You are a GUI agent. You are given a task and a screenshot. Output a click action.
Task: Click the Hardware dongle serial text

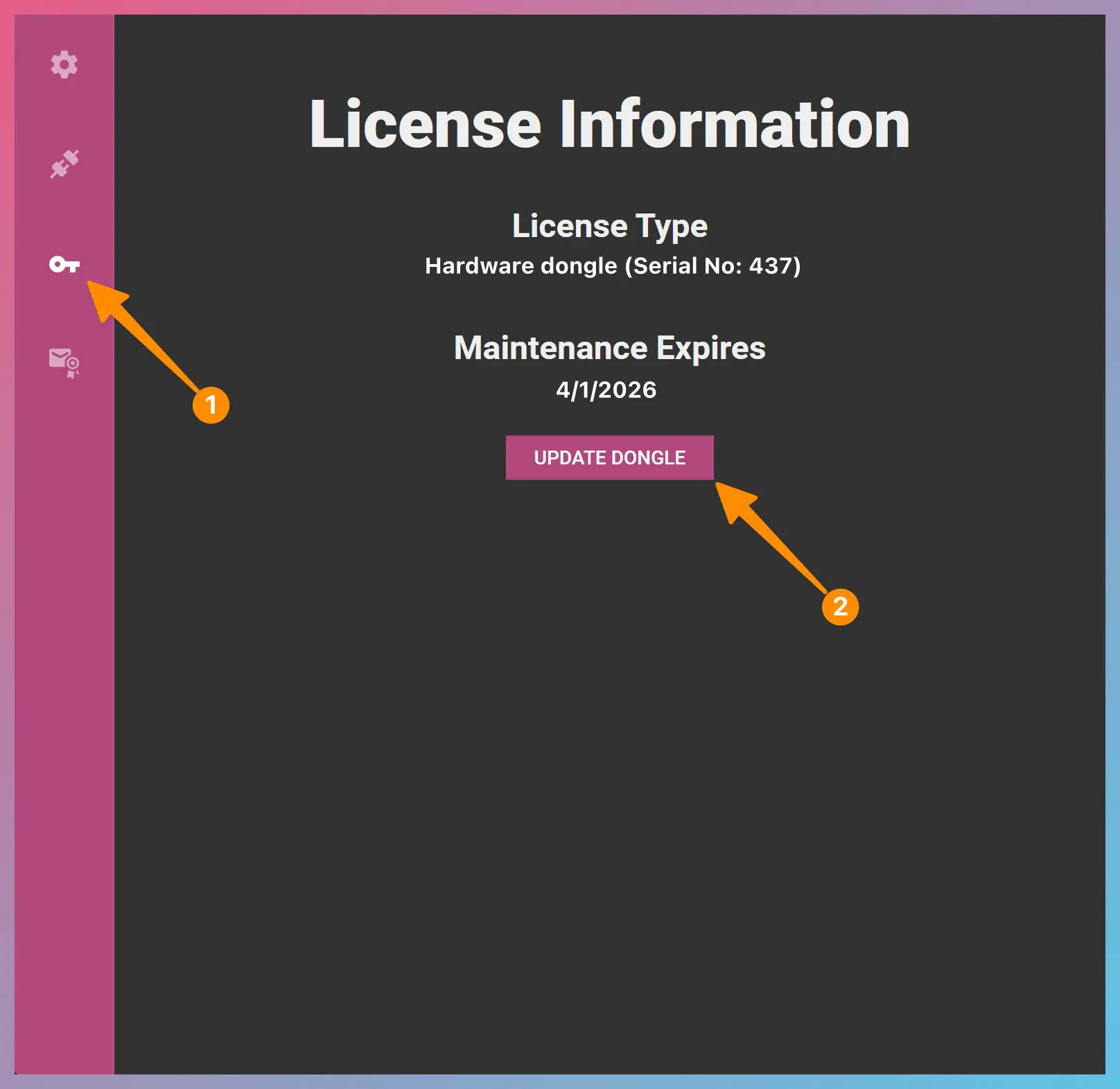tap(612, 266)
